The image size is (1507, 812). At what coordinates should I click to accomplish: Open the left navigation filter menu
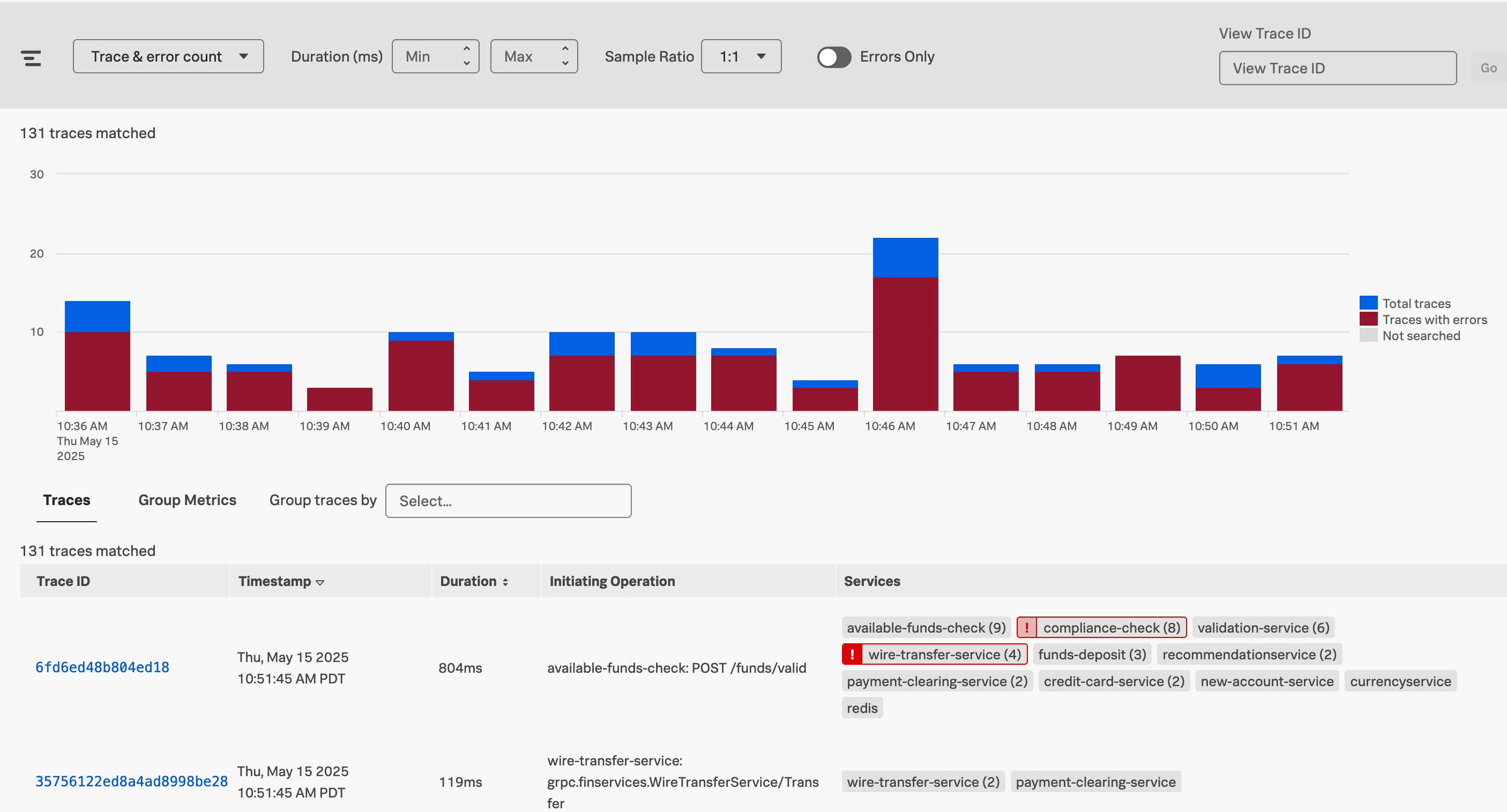point(31,57)
